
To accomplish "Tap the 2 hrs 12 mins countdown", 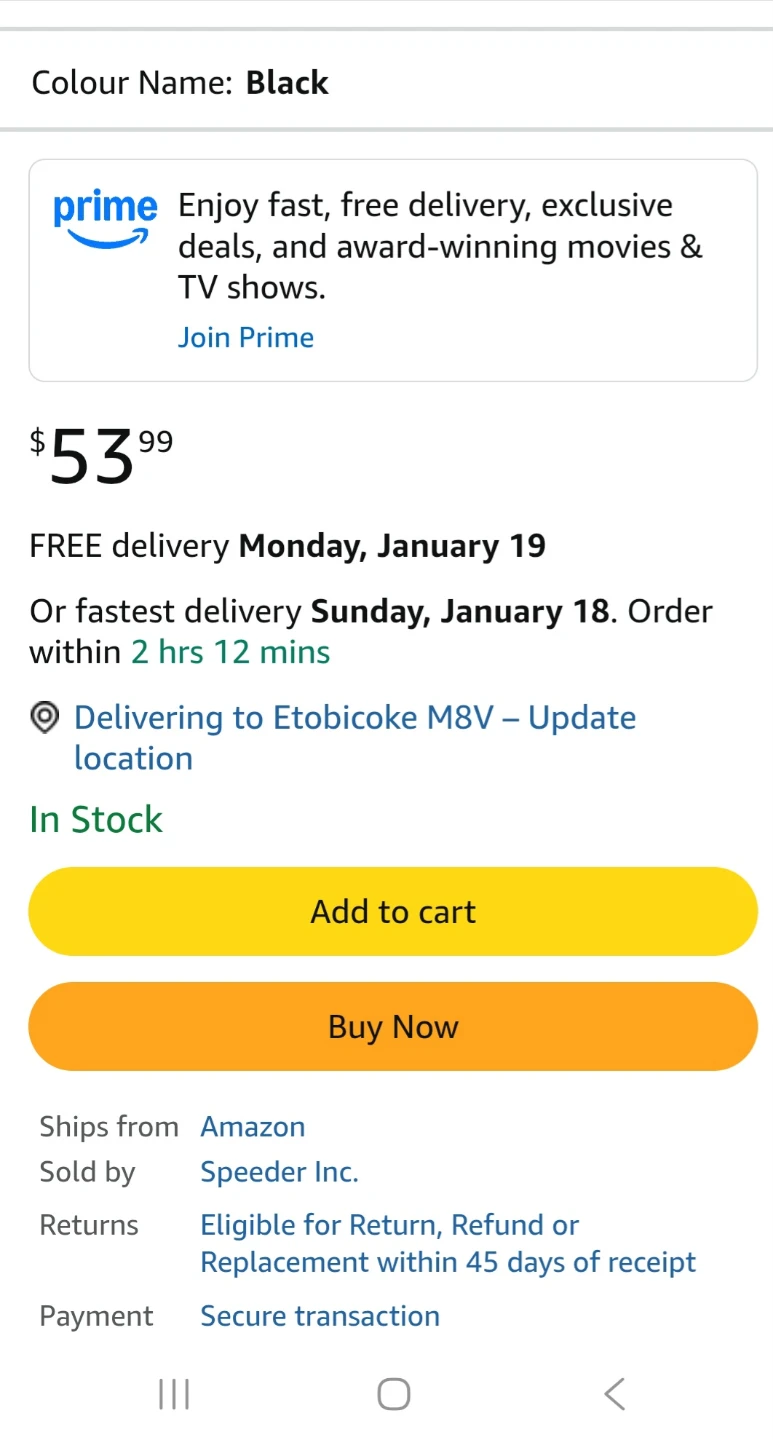I will point(231,652).
